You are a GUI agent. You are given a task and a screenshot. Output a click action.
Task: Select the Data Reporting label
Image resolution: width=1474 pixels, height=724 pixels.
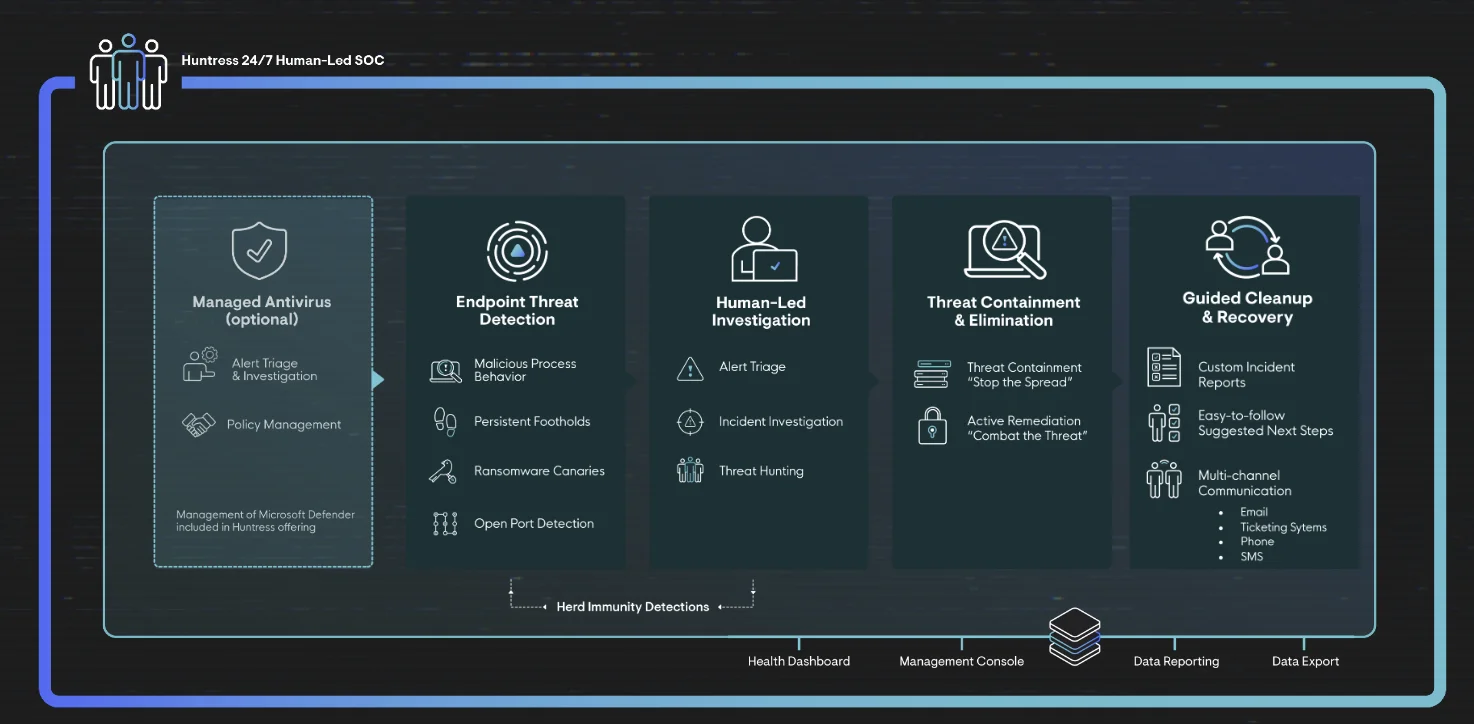[1176, 661]
